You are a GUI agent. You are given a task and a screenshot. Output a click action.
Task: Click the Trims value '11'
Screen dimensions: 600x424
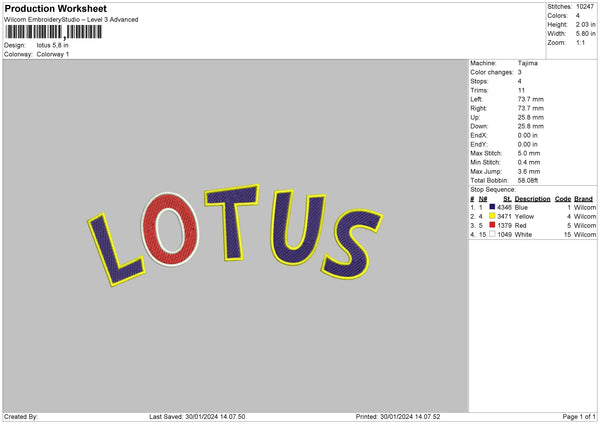(521, 90)
